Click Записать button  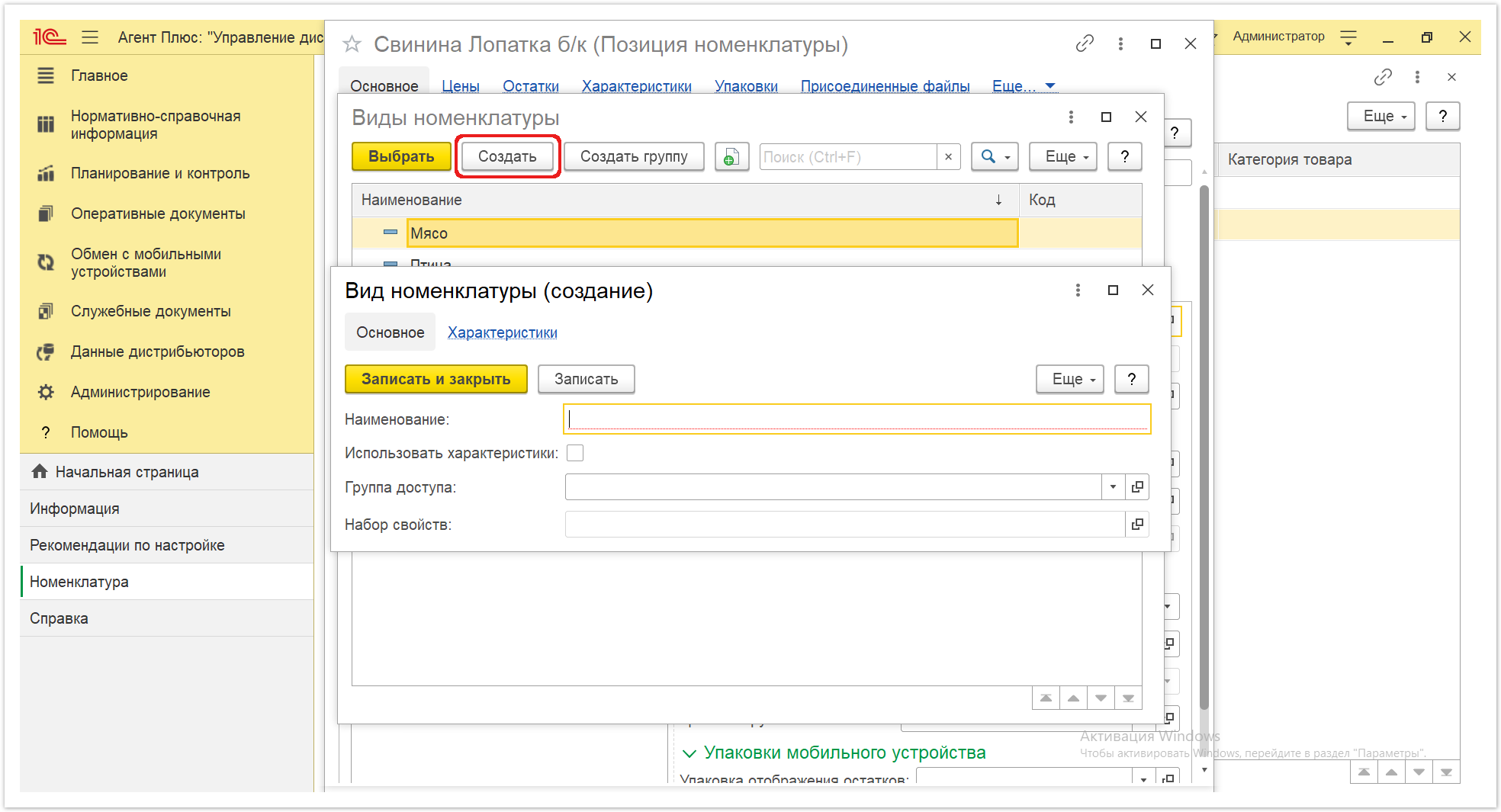[586, 379]
